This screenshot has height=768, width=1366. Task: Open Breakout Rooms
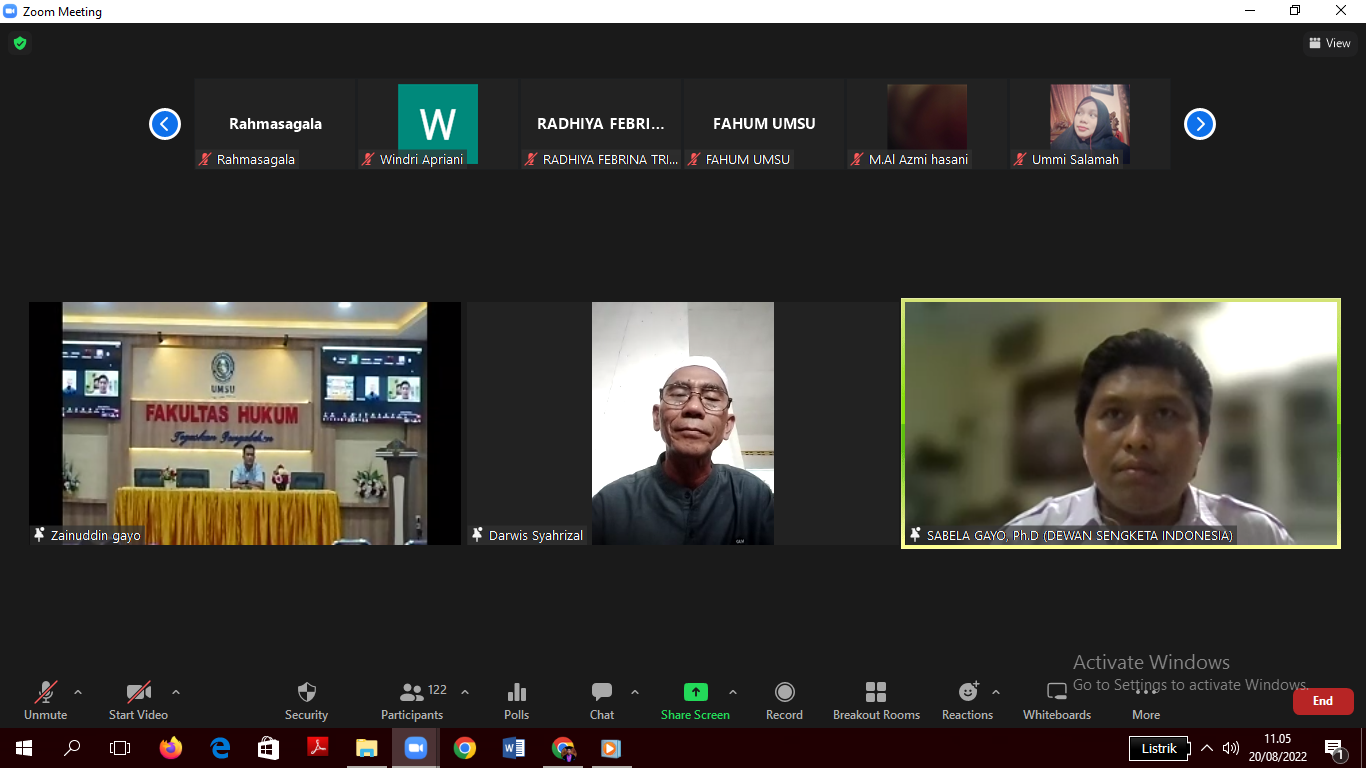coord(876,700)
